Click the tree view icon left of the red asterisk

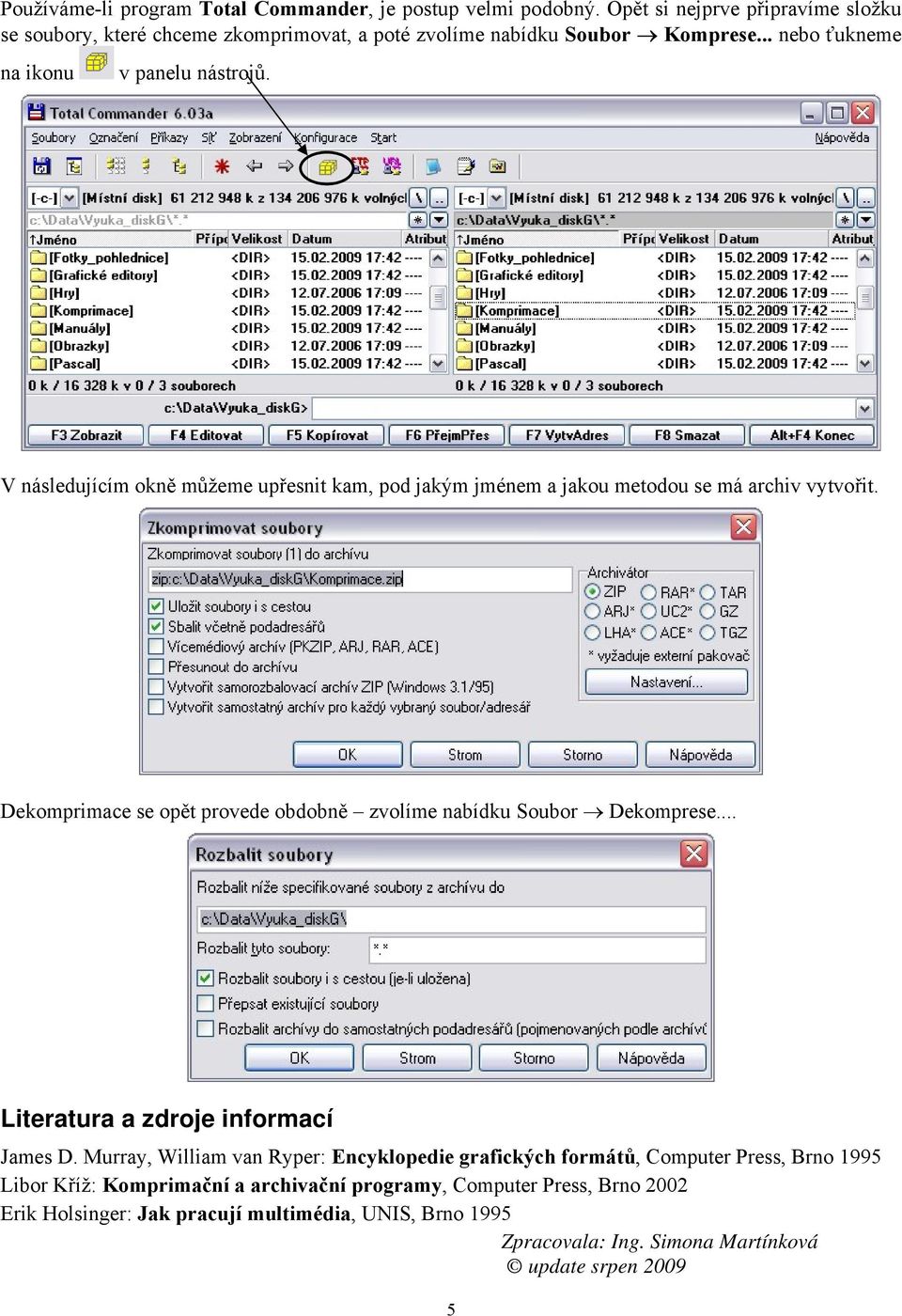(179, 166)
